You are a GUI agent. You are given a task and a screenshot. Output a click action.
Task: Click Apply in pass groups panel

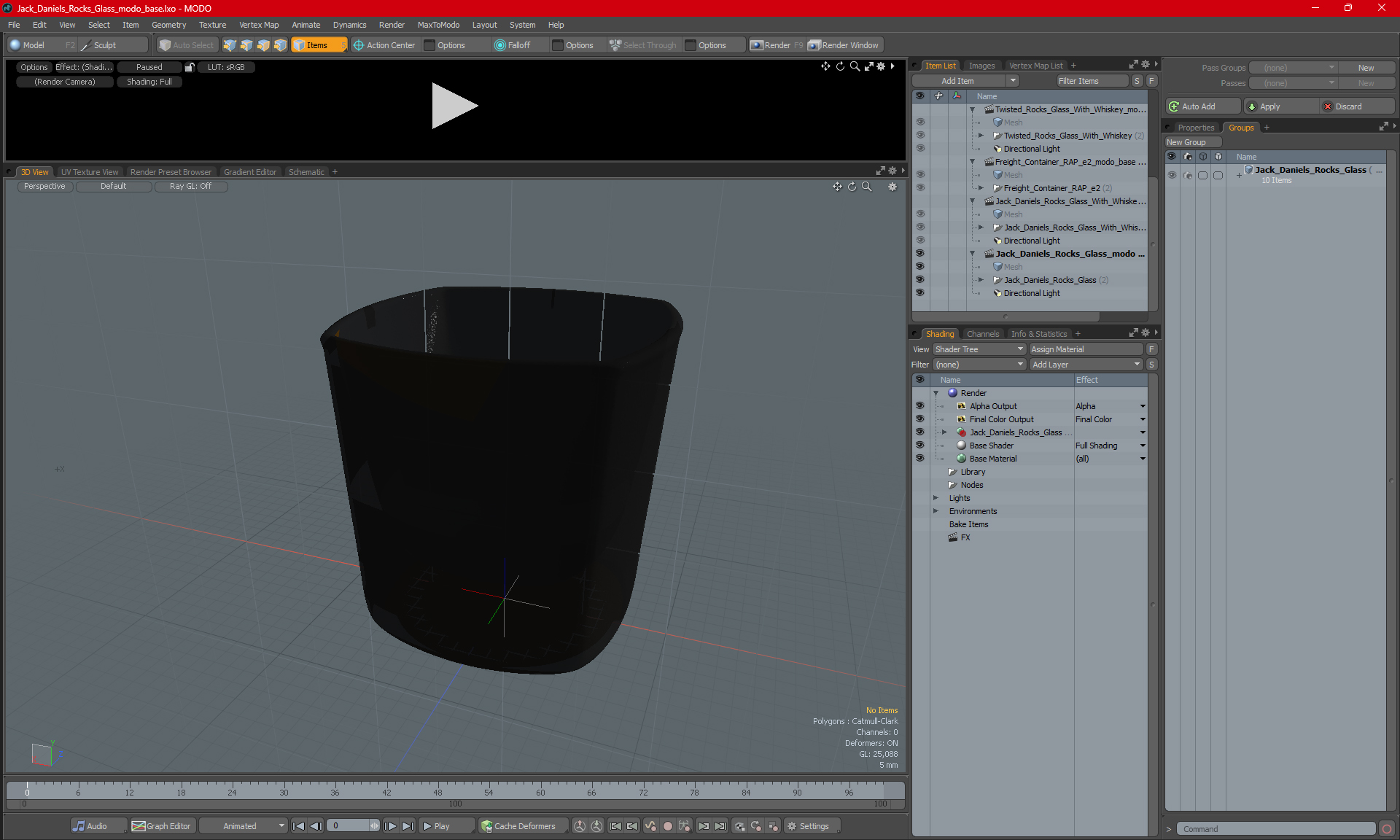coord(1281,106)
